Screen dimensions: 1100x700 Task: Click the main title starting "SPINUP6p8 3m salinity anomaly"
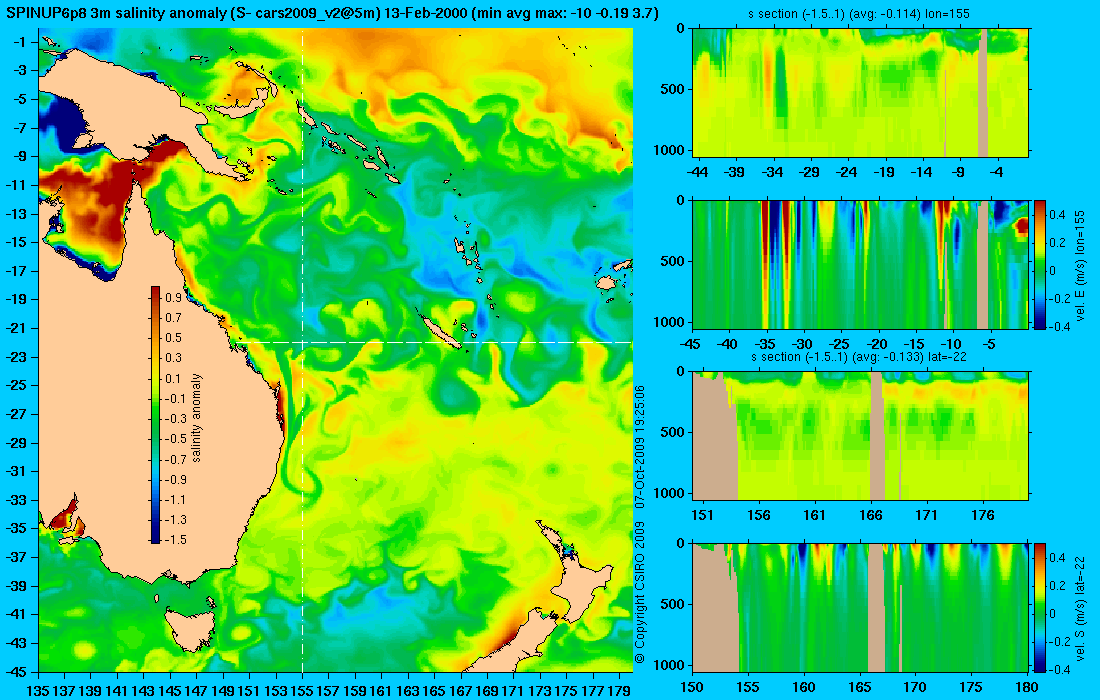[332, 13]
